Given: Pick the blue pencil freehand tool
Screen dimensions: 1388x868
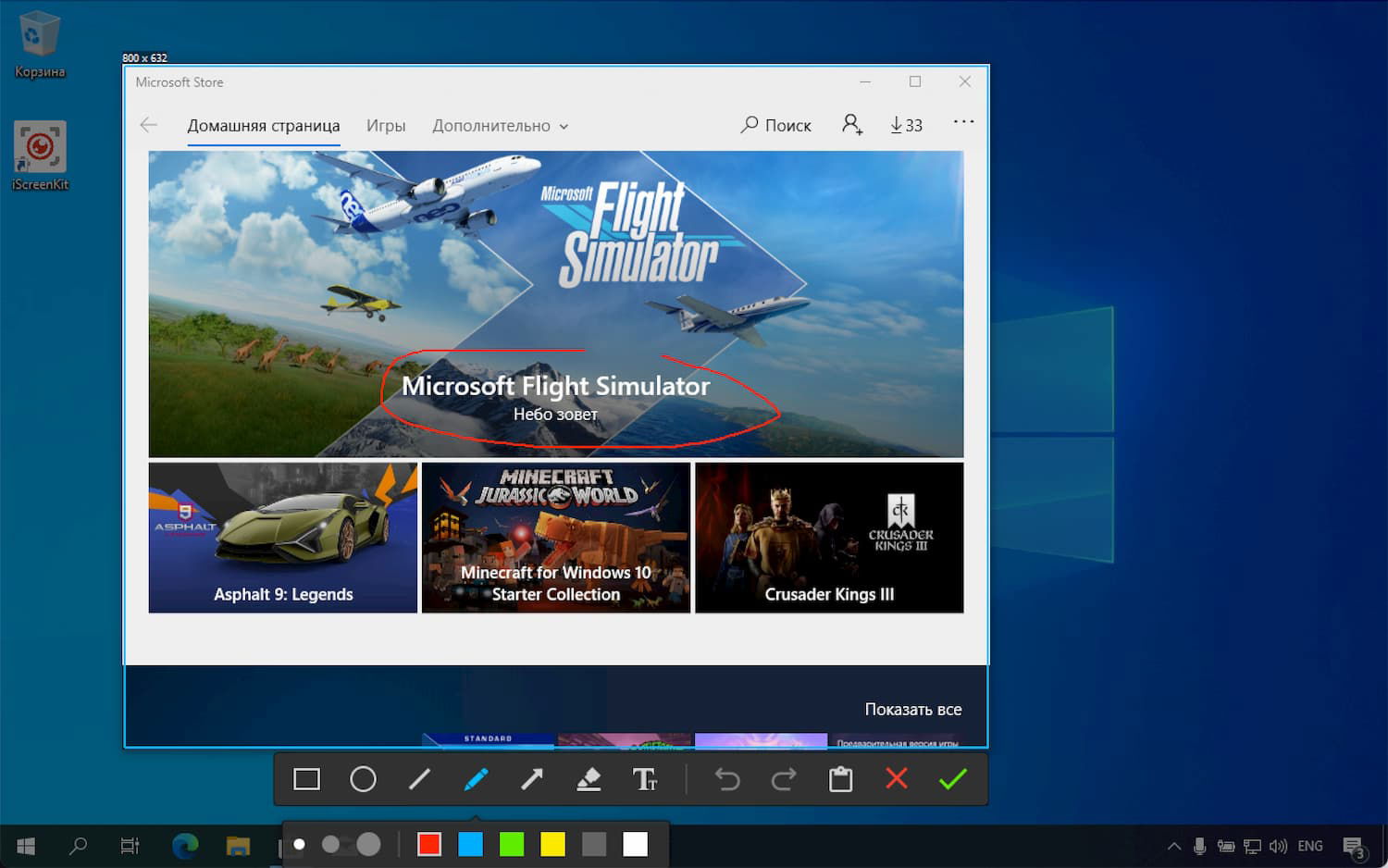Looking at the screenshot, I should point(476,779).
